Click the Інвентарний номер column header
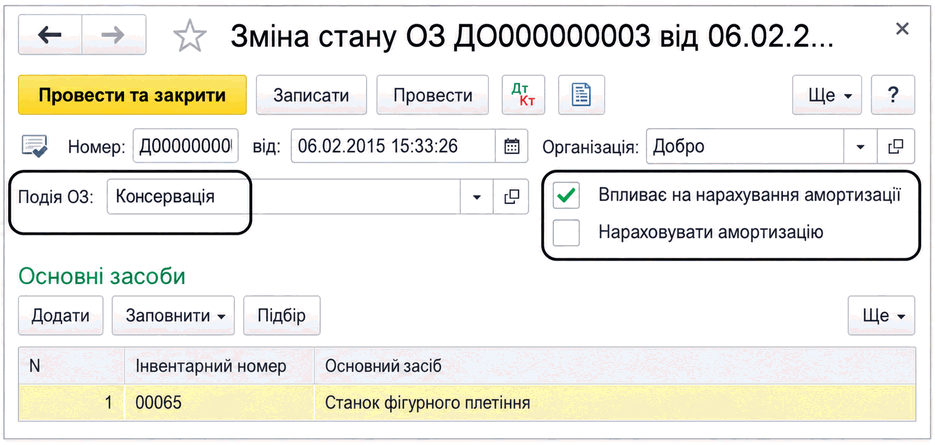 [x=219, y=366]
